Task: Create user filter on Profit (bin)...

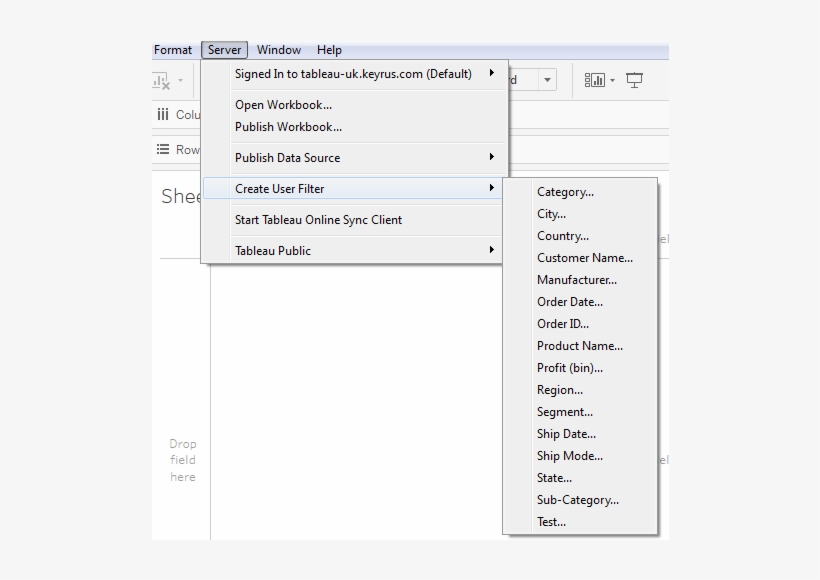Action: (580, 368)
